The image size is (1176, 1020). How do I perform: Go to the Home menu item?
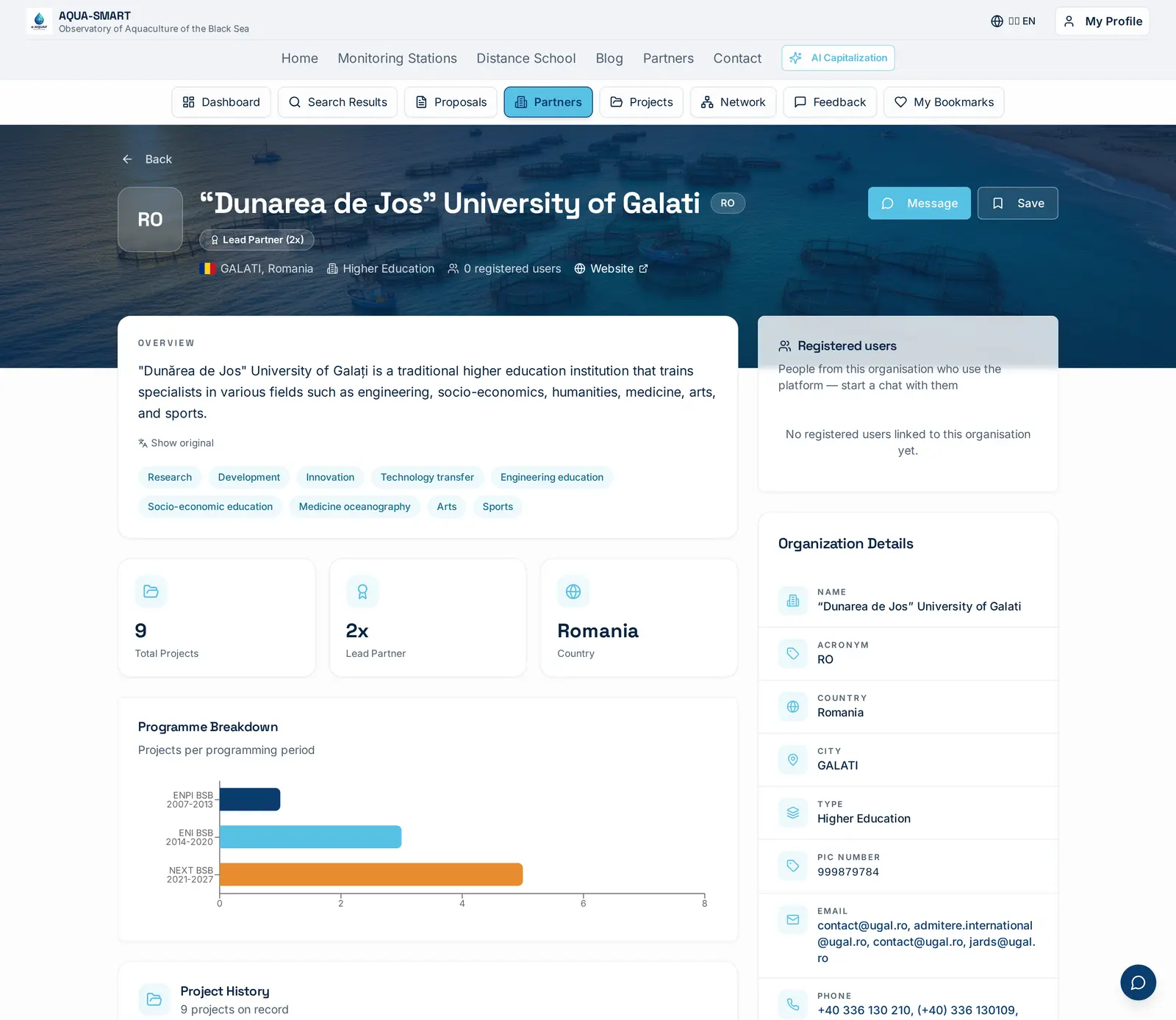pos(300,58)
